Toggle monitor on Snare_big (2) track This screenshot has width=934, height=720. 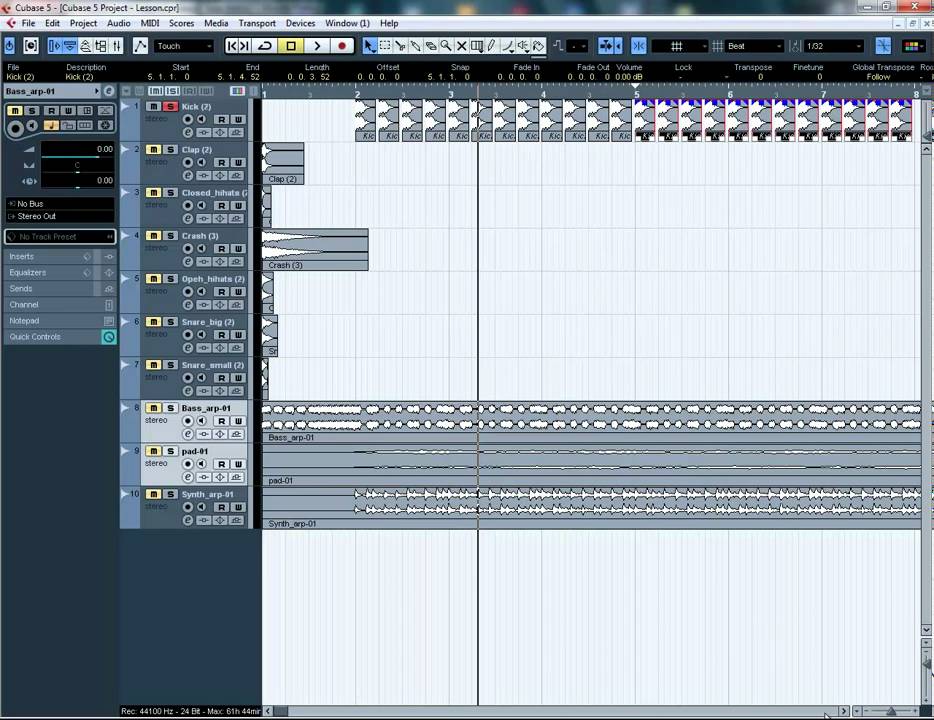(202, 334)
